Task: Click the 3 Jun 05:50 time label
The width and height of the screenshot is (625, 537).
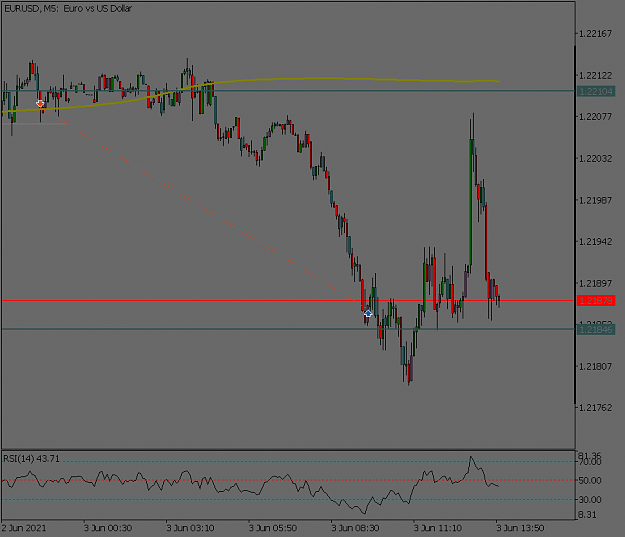Action: coord(273,528)
